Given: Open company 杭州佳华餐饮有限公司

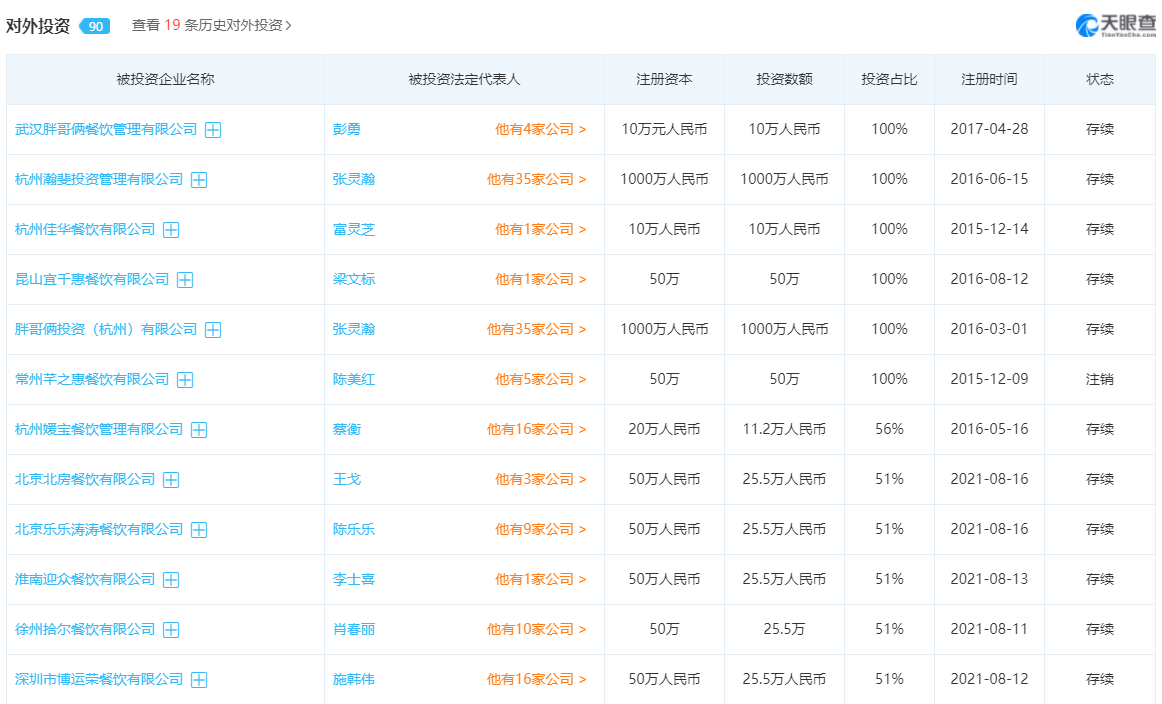Looking at the screenshot, I should pos(85,229).
